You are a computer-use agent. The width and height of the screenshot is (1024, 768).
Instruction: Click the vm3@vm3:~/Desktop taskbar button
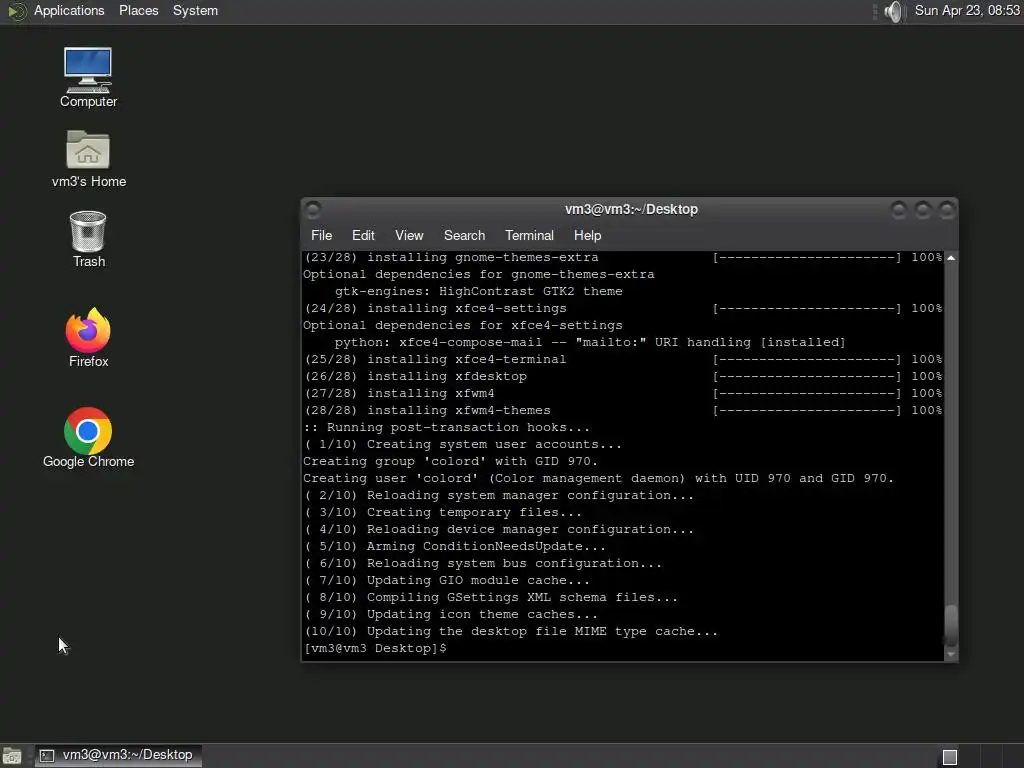118,755
